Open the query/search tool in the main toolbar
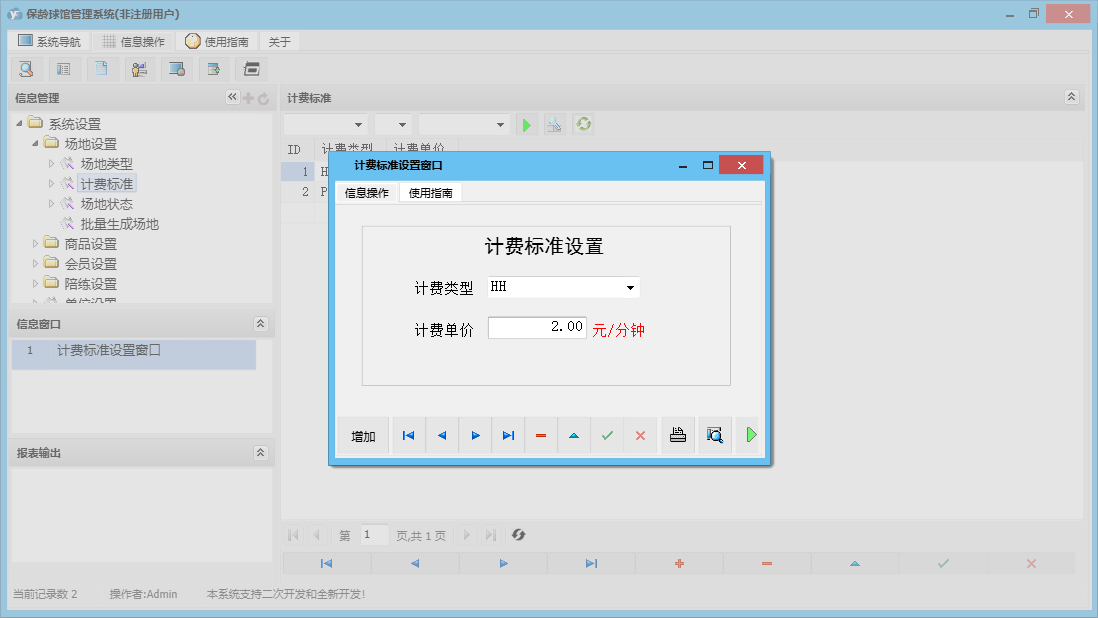Screen dimensions: 1098x618 (x=25, y=68)
